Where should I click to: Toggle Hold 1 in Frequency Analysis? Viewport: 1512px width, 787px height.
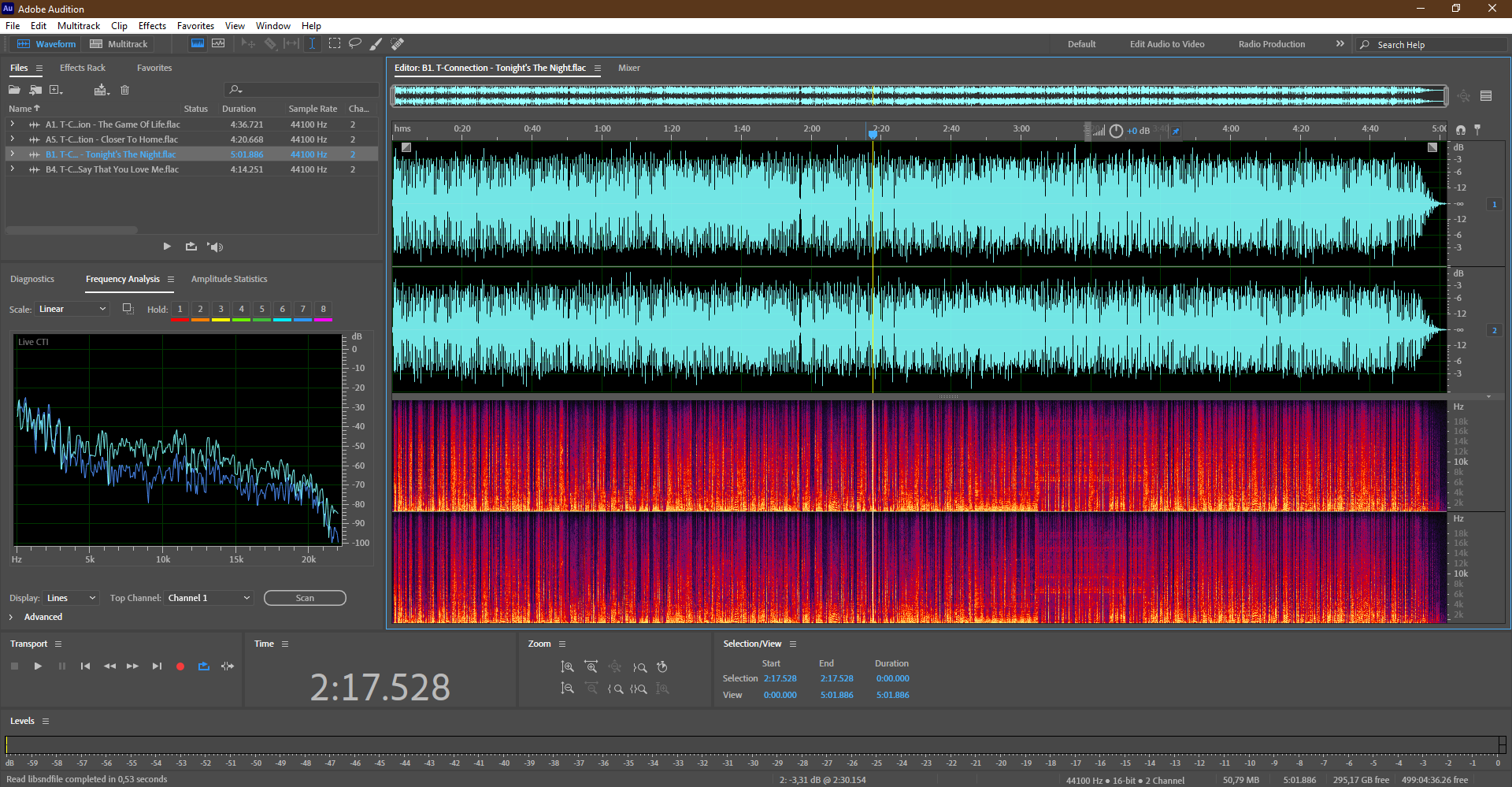click(x=180, y=310)
